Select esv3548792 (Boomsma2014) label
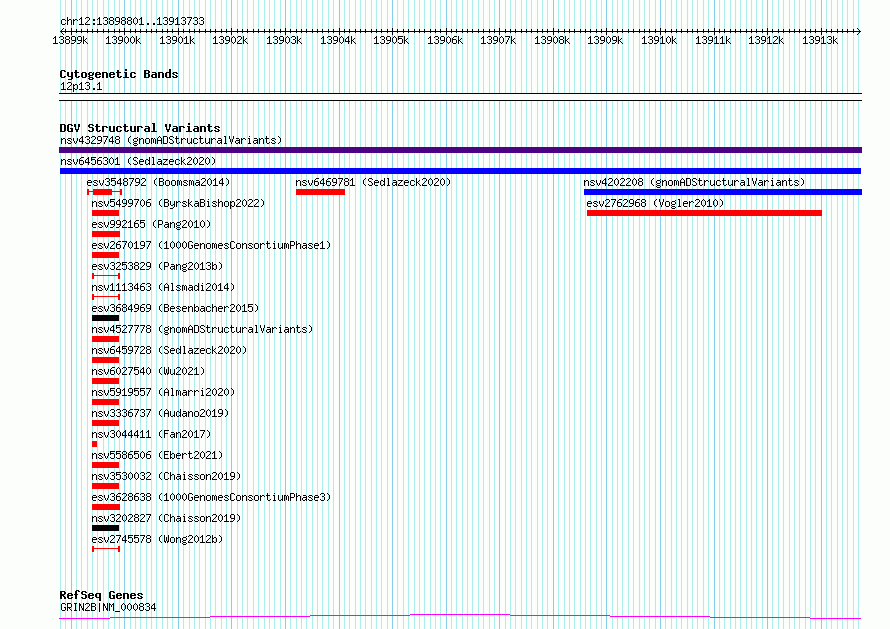890x629 pixels. pyautogui.click(x=158, y=182)
